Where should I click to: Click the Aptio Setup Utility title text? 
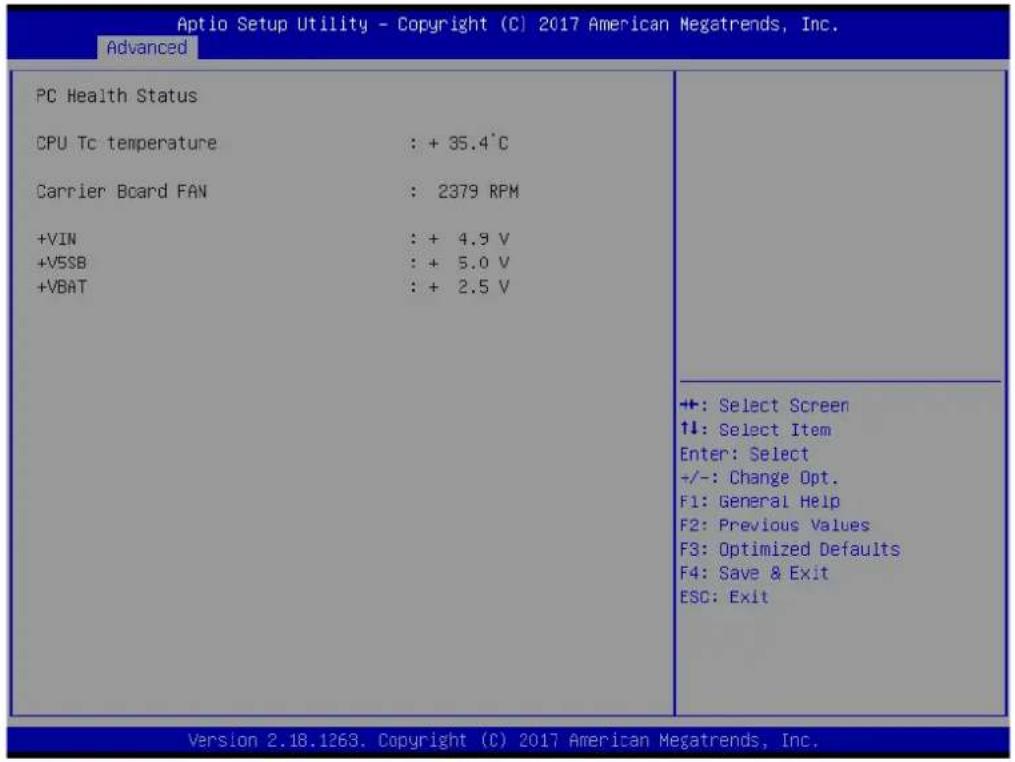tap(508, 25)
